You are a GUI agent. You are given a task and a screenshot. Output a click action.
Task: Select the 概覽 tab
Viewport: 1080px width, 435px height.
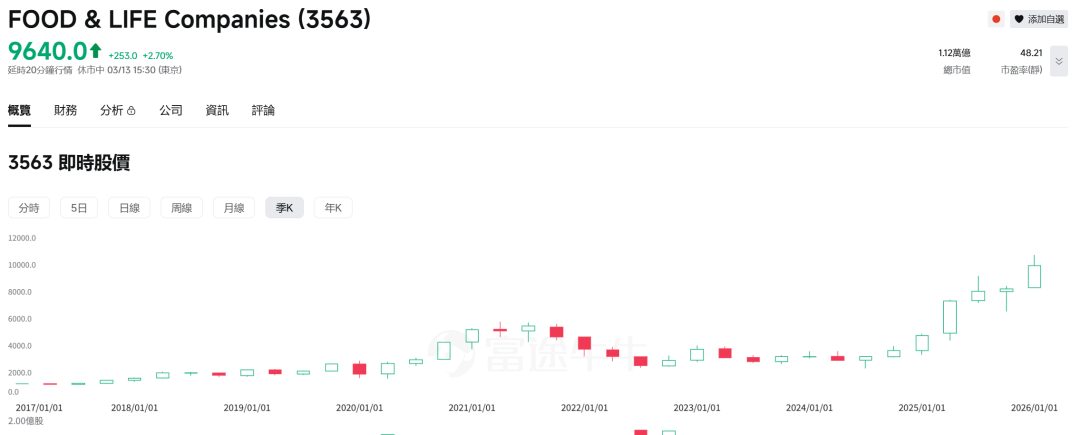tap(20, 110)
